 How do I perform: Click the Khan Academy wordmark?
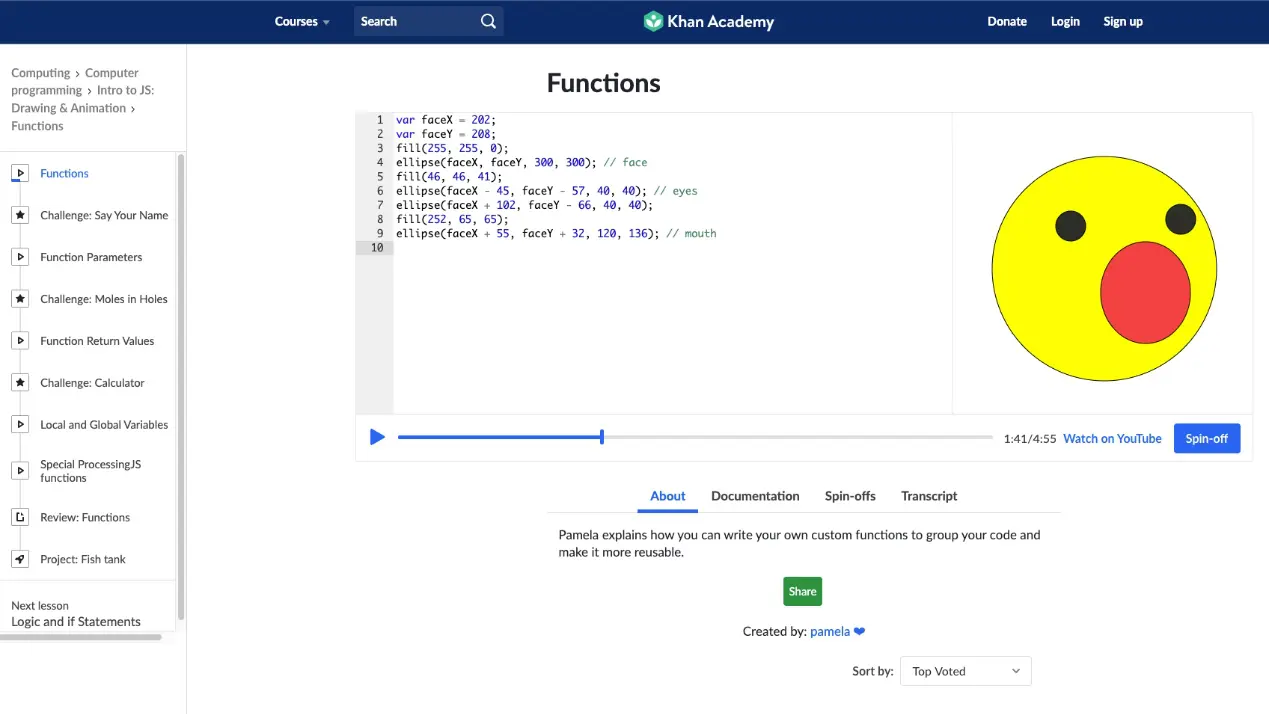click(x=720, y=21)
